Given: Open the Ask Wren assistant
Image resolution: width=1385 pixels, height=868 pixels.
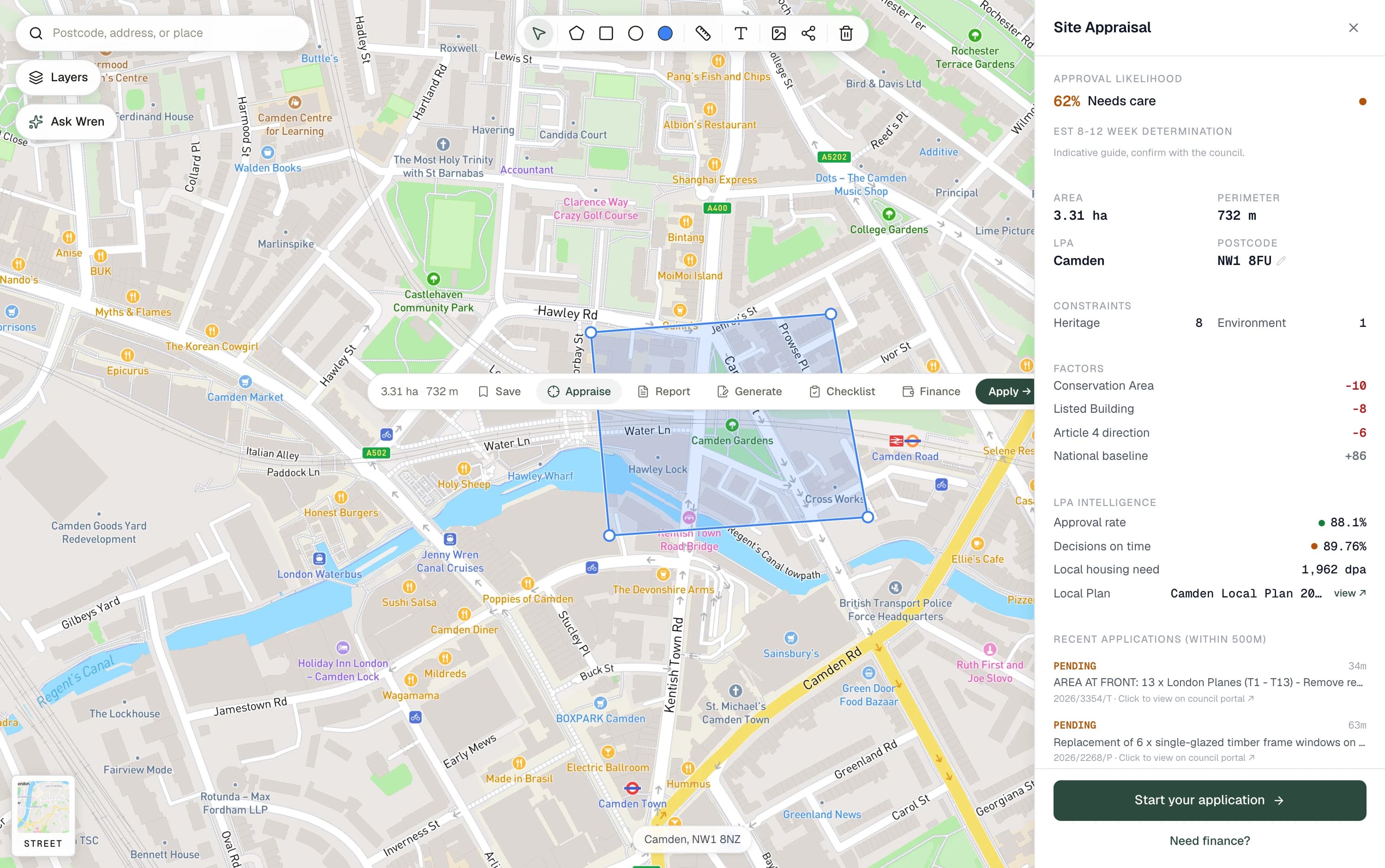Looking at the screenshot, I should pos(66,122).
